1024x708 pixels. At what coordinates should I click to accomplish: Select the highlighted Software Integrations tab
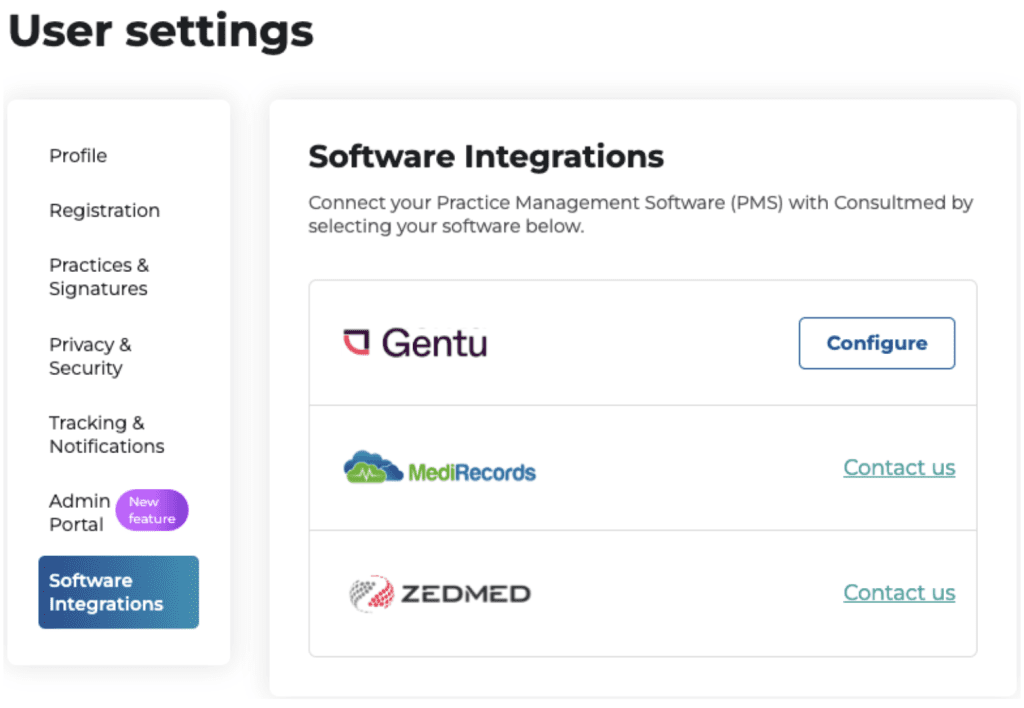[x=119, y=592]
